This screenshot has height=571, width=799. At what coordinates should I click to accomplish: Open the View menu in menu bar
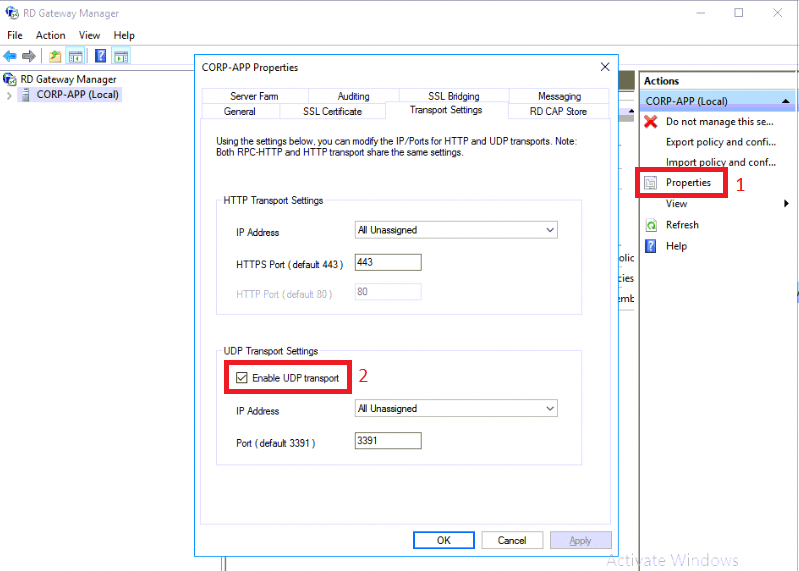[89, 35]
